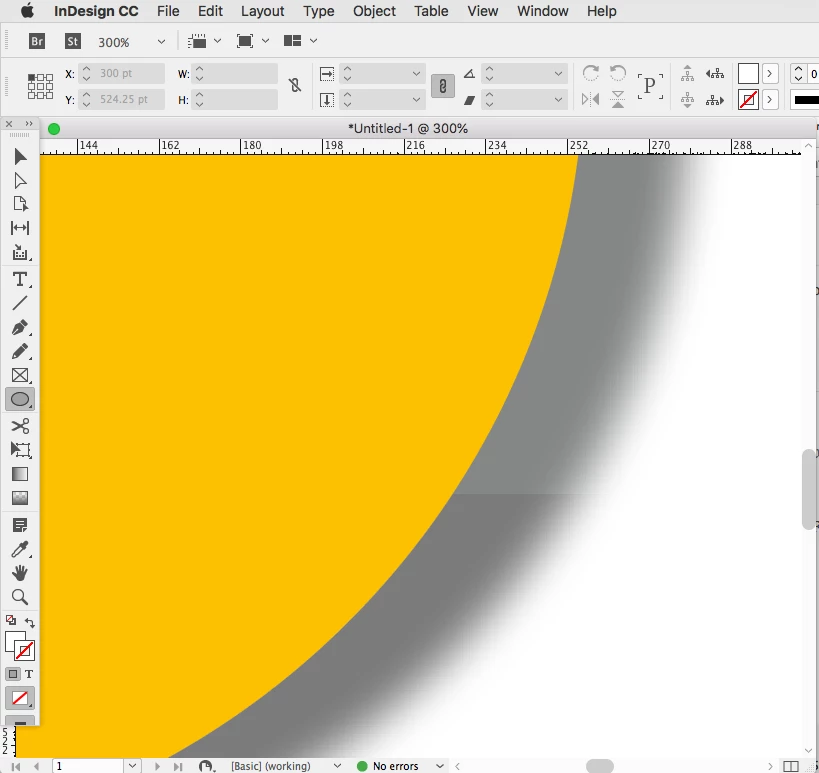Open the File menu
The image size is (819, 773).
[168, 11]
